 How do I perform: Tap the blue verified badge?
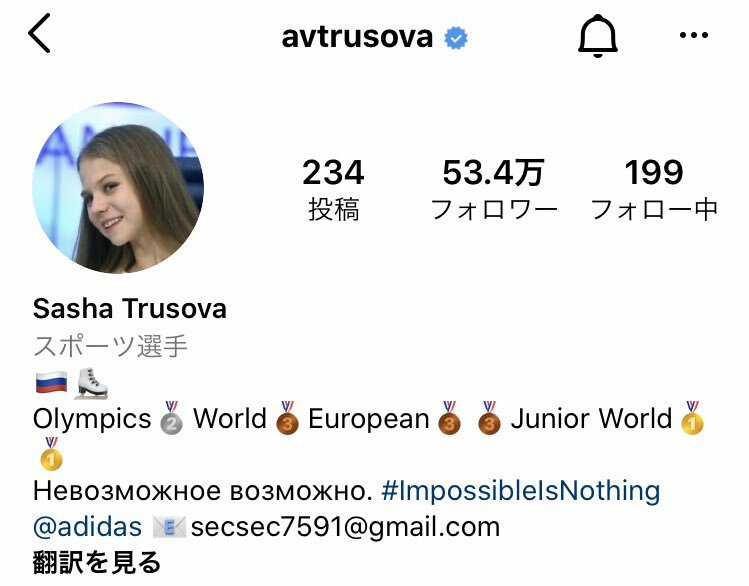[456, 38]
